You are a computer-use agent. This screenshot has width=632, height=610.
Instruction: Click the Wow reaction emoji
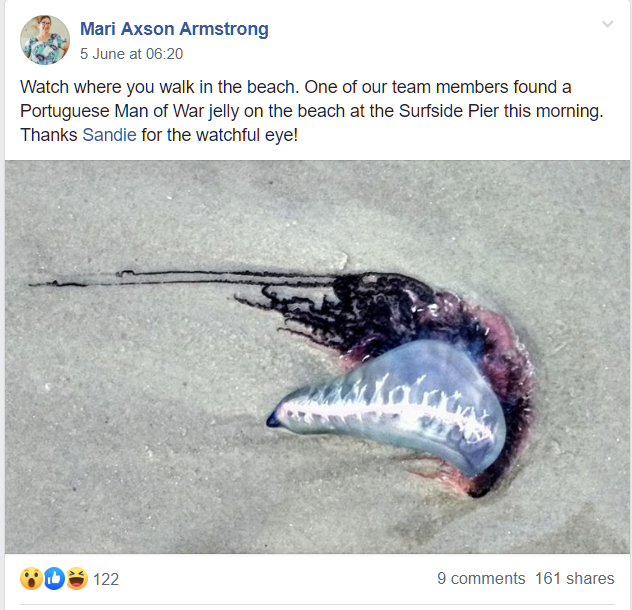tap(31, 579)
